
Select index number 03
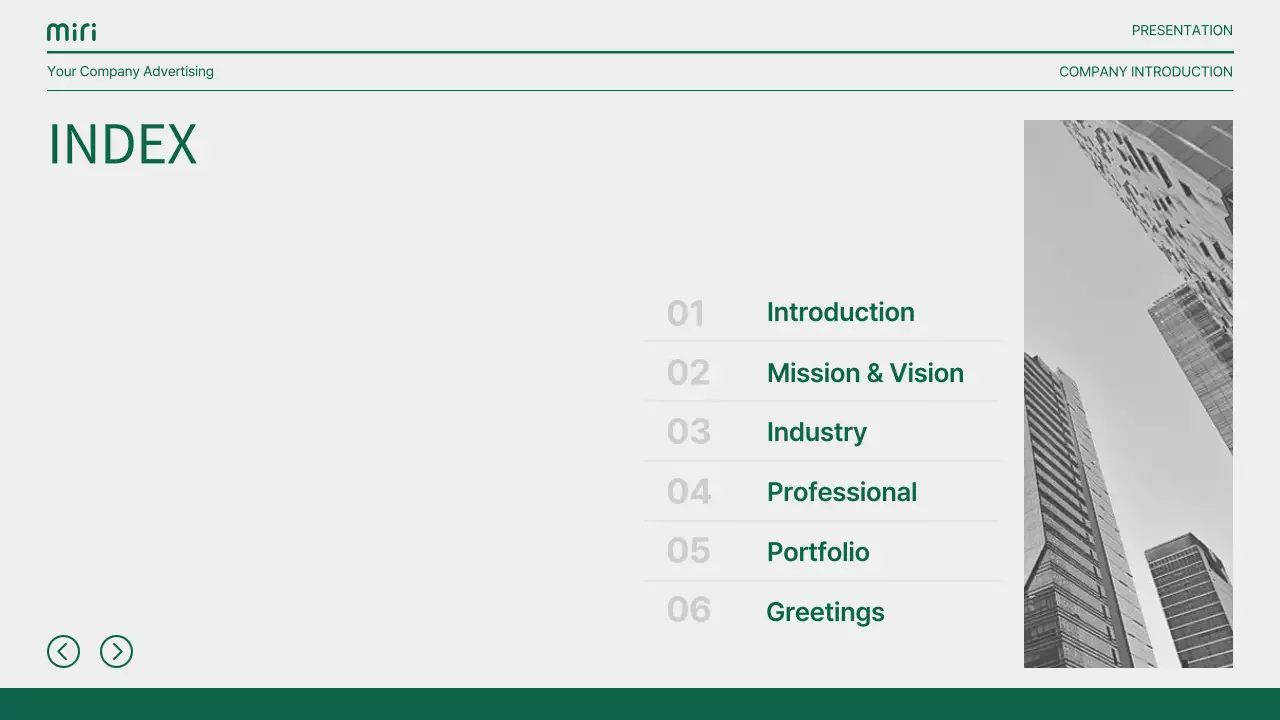tap(688, 432)
